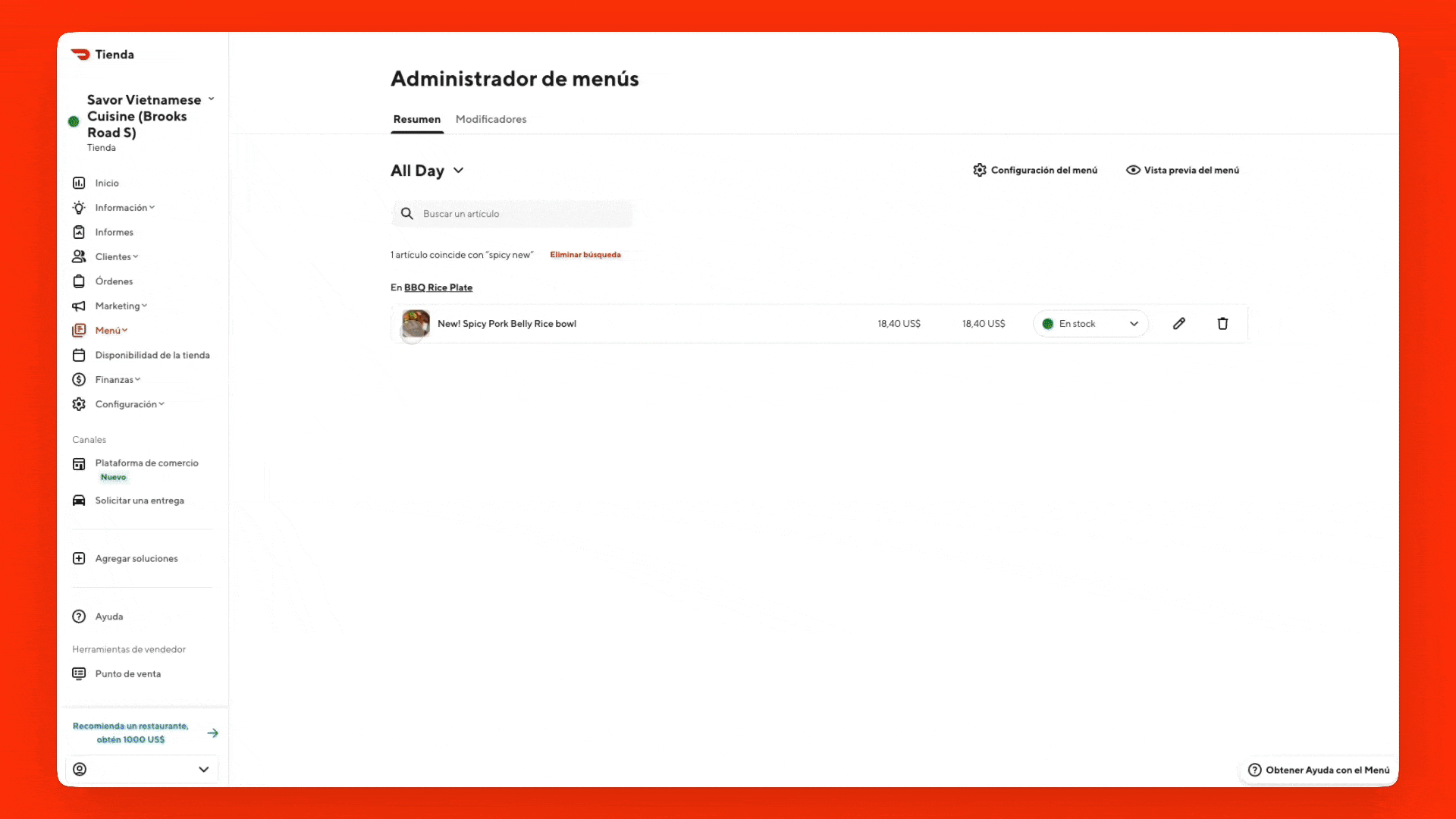Click Agregar soluciones plus icon

coord(79,558)
